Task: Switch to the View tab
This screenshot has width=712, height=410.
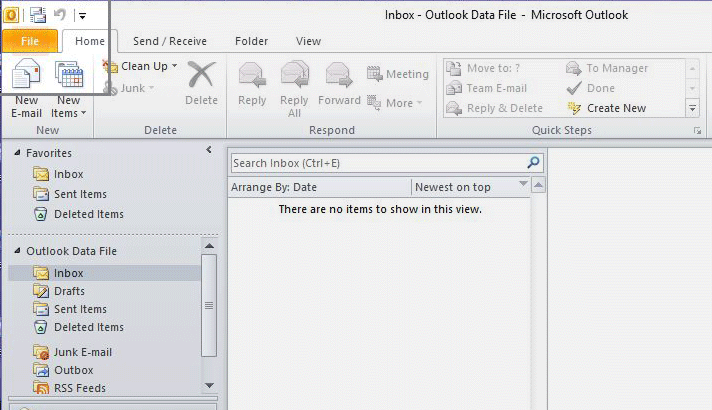Action: [308, 41]
